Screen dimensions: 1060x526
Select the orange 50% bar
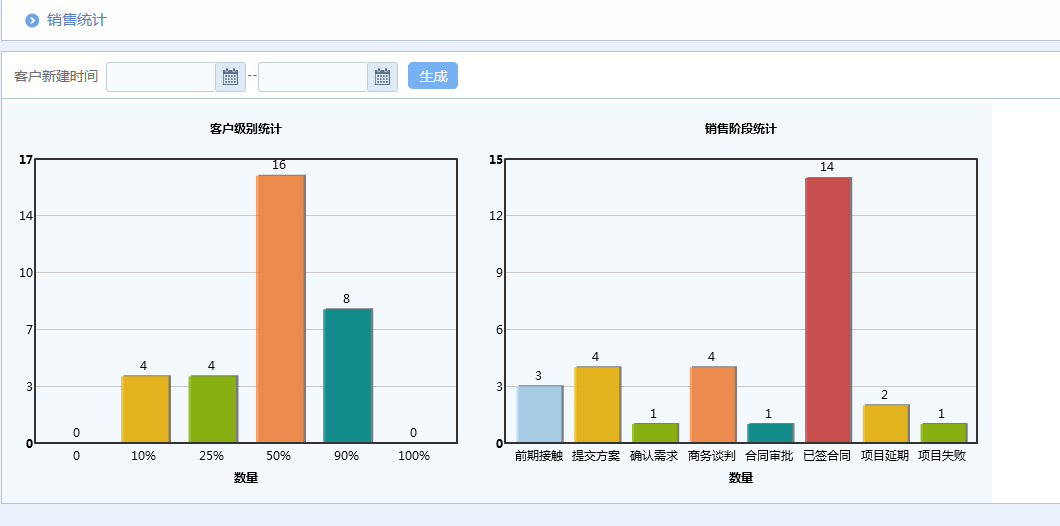[x=280, y=309]
